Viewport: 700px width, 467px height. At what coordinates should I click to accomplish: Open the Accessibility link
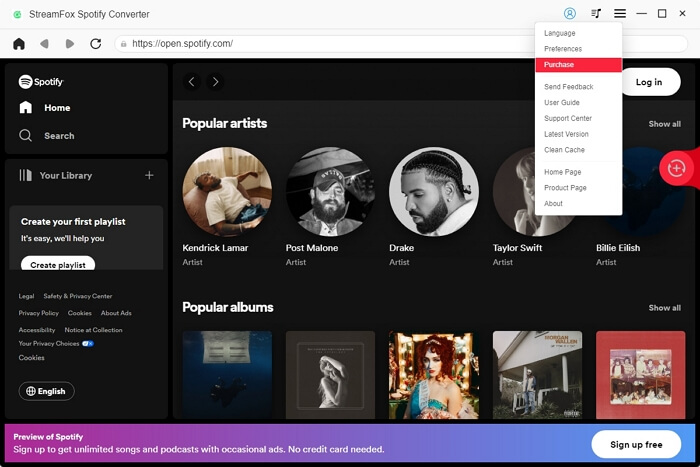pyautogui.click(x=37, y=330)
